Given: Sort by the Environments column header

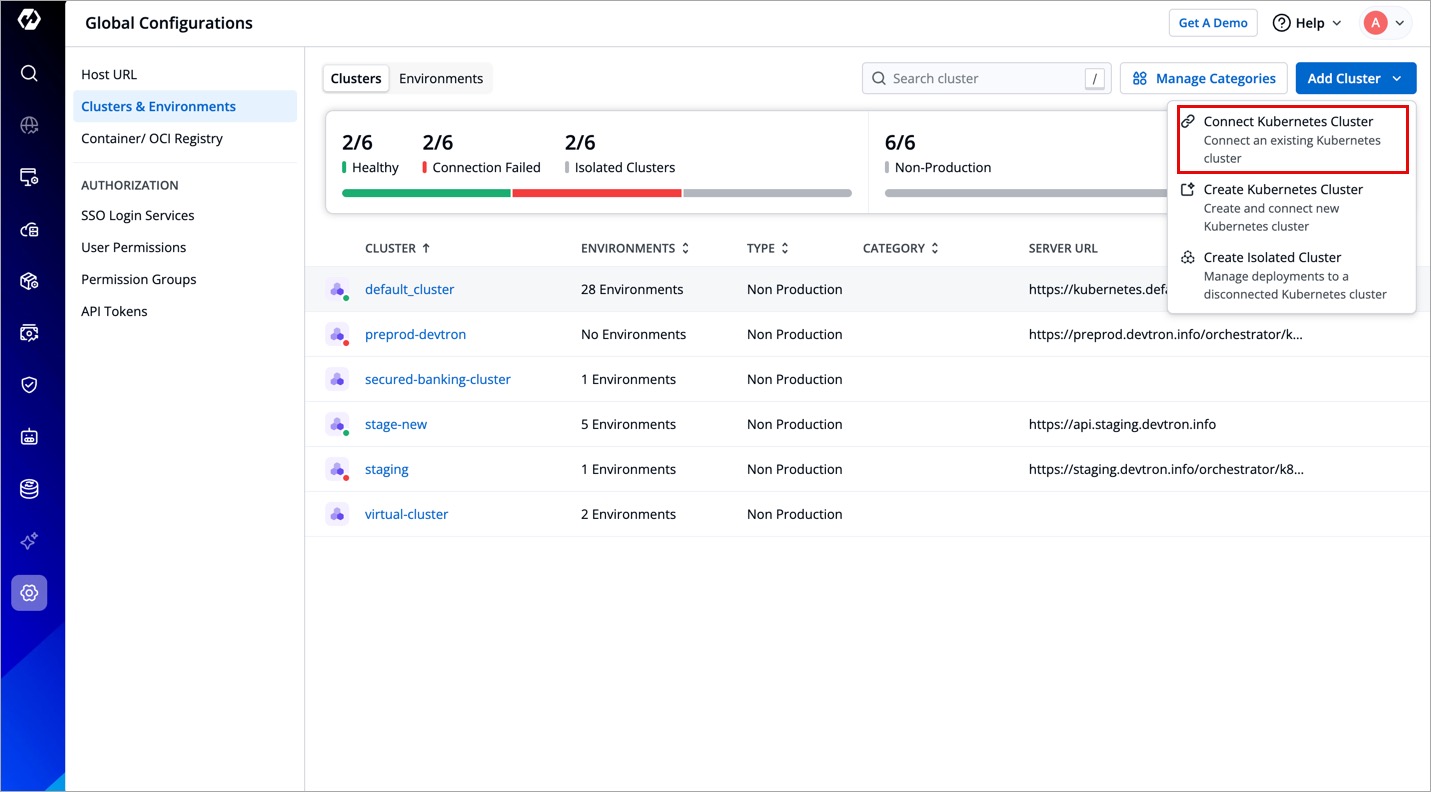Looking at the screenshot, I should pyautogui.click(x=635, y=248).
